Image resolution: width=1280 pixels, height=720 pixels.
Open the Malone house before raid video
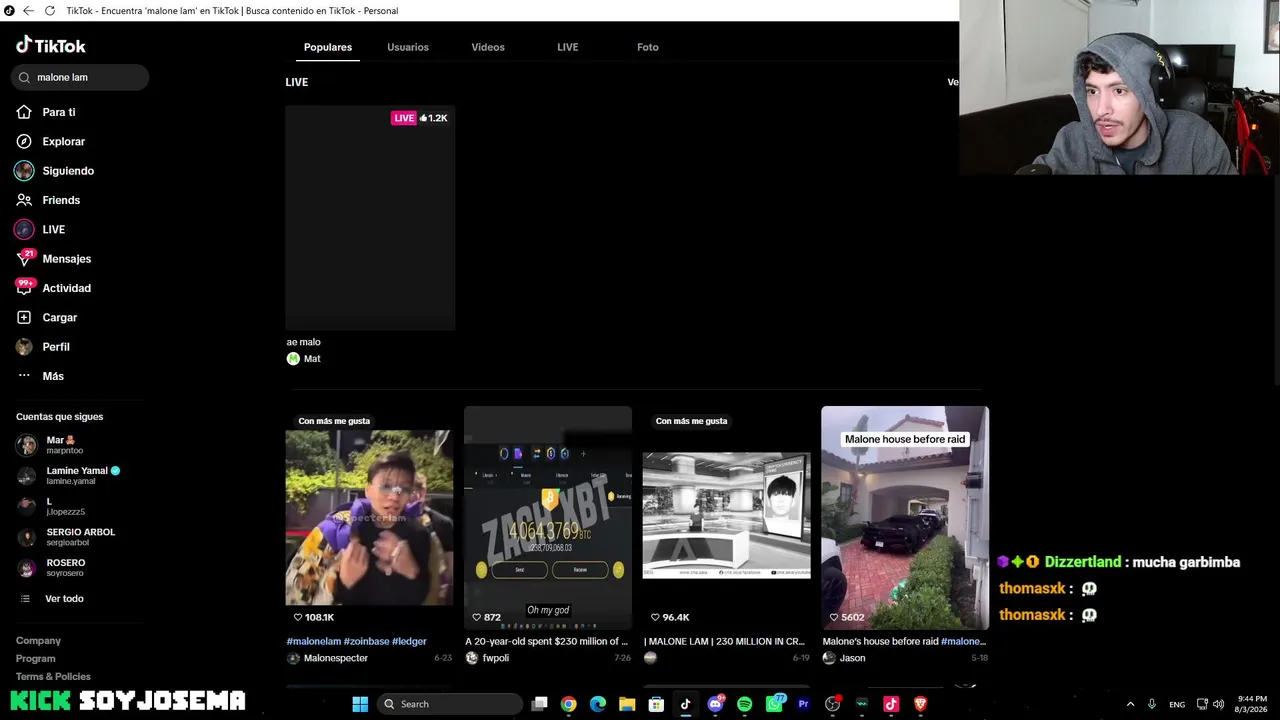[x=905, y=518]
